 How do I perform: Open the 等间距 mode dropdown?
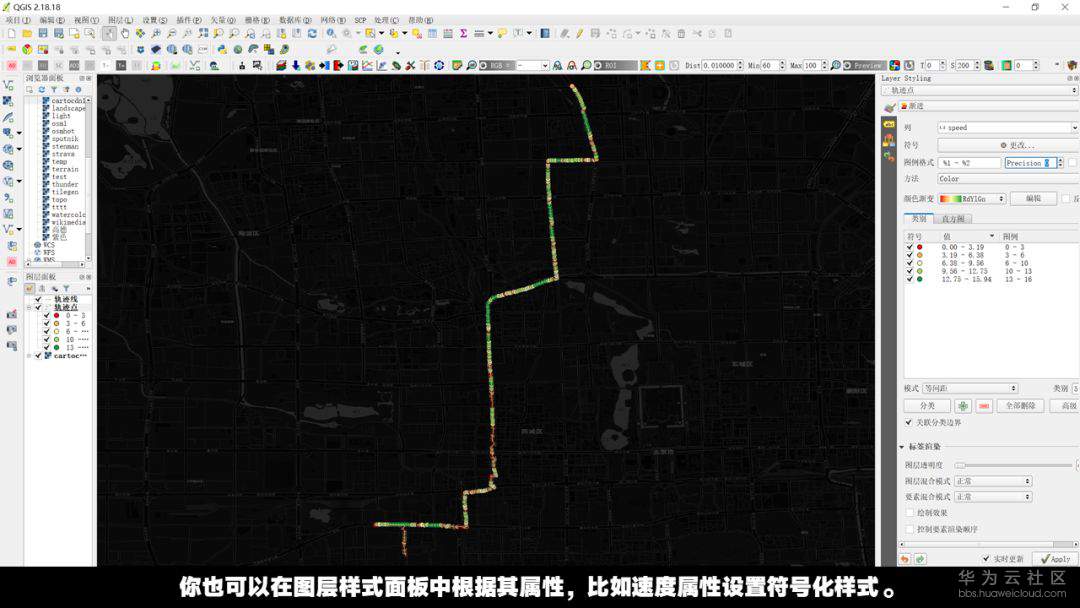(970, 388)
